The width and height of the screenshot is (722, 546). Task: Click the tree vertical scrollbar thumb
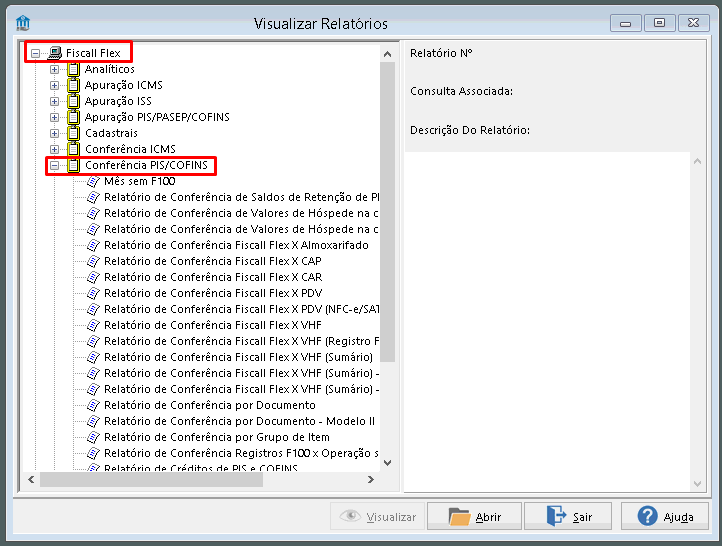(x=388, y=212)
